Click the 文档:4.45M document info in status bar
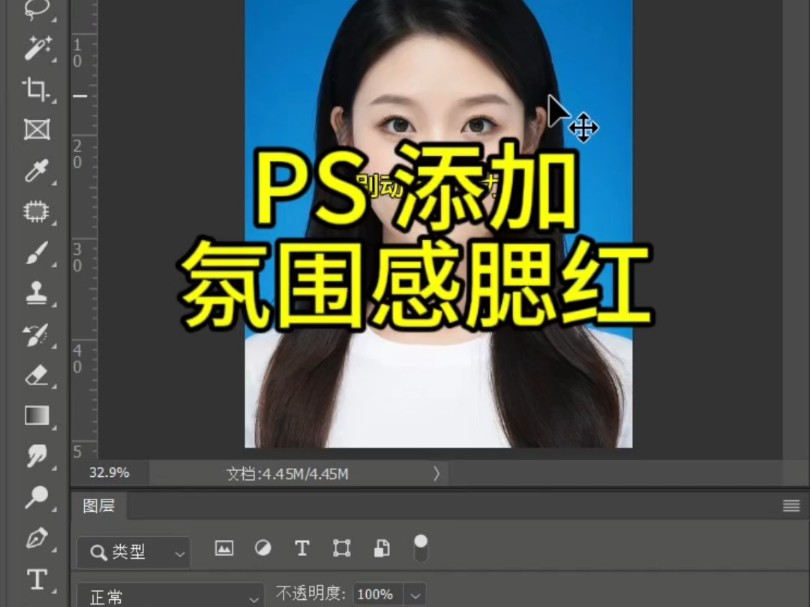 (290, 475)
